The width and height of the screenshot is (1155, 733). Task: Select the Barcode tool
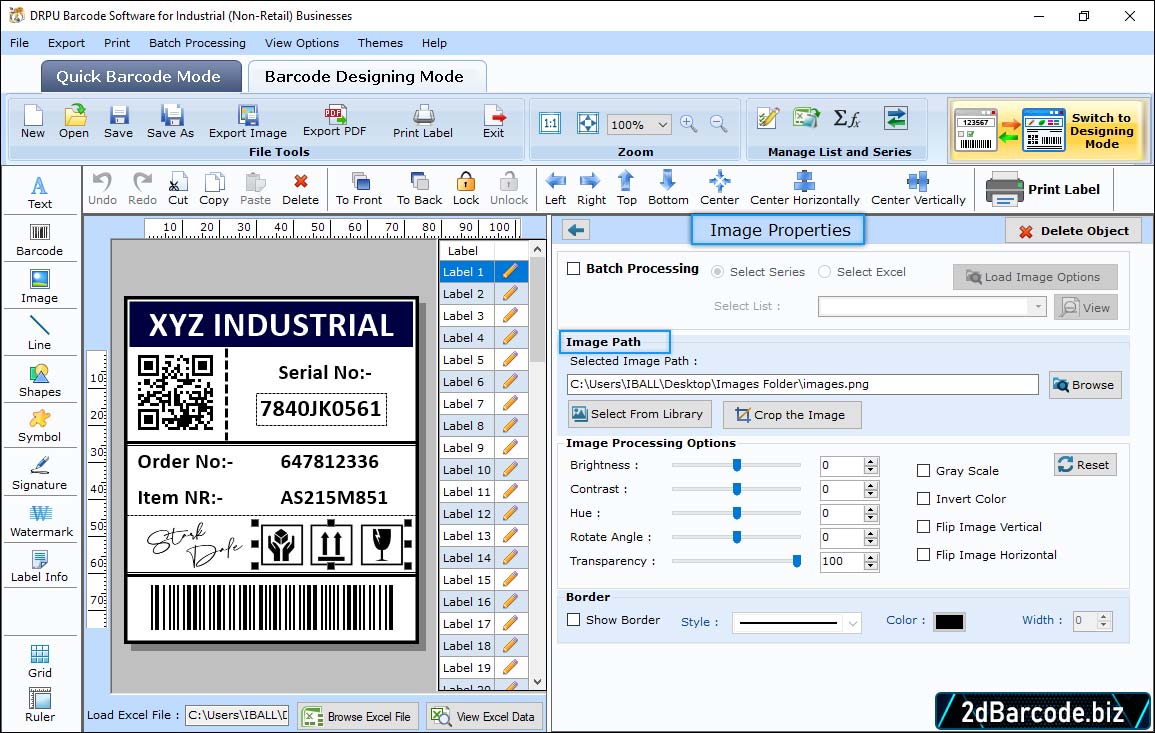click(x=40, y=240)
